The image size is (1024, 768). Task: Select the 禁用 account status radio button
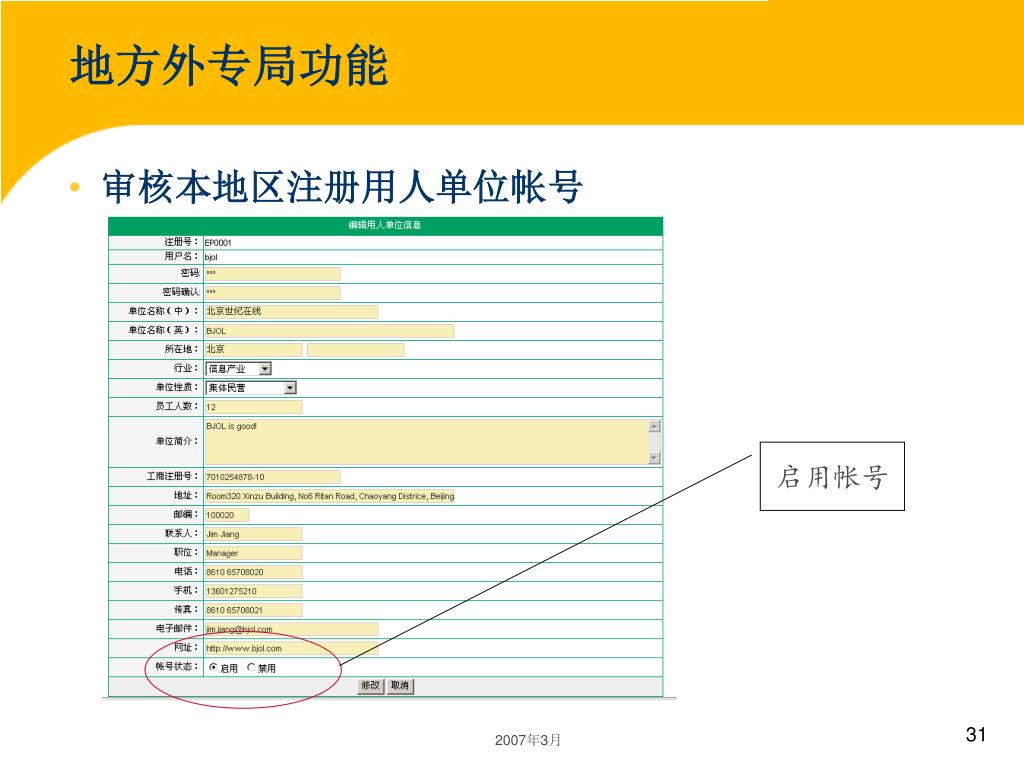(x=251, y=667)
